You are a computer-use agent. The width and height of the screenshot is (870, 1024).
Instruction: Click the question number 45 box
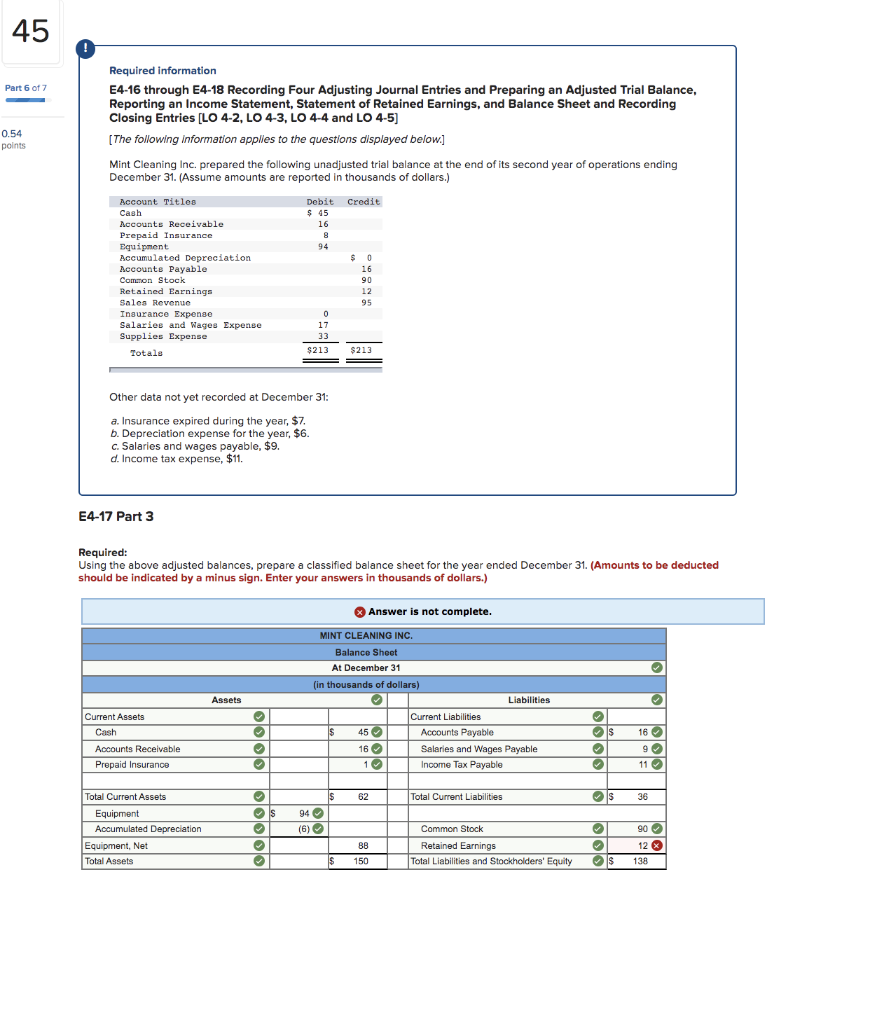click(x=30, y=33)
